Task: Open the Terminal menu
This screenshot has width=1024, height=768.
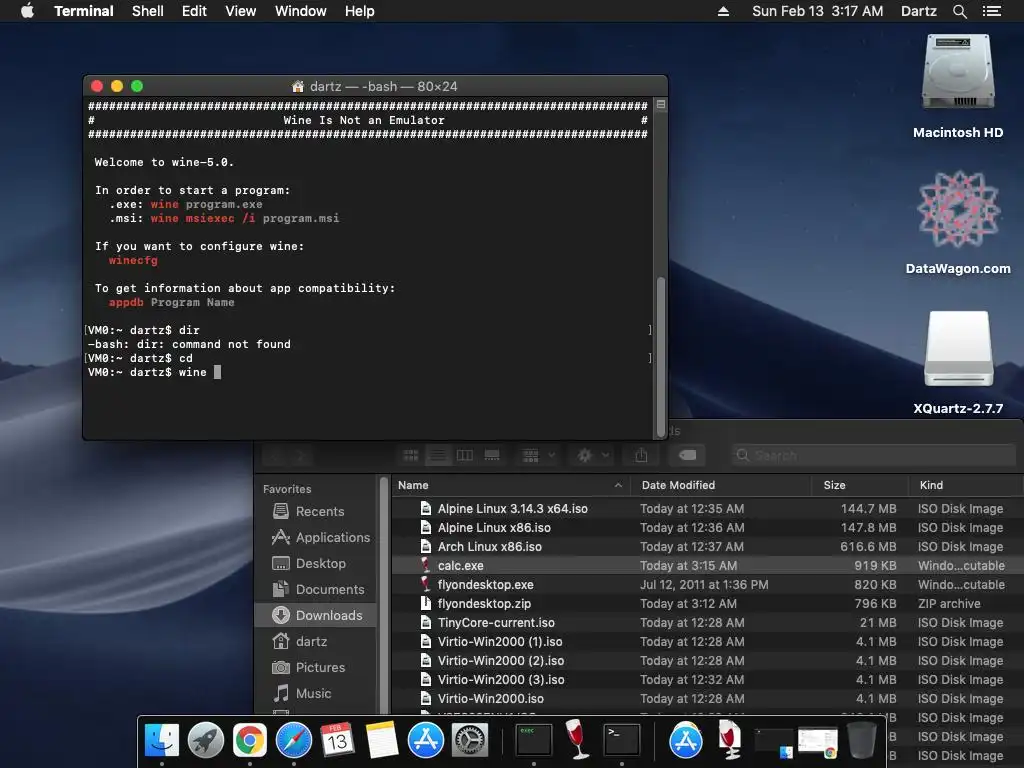Action: [84, 11]
